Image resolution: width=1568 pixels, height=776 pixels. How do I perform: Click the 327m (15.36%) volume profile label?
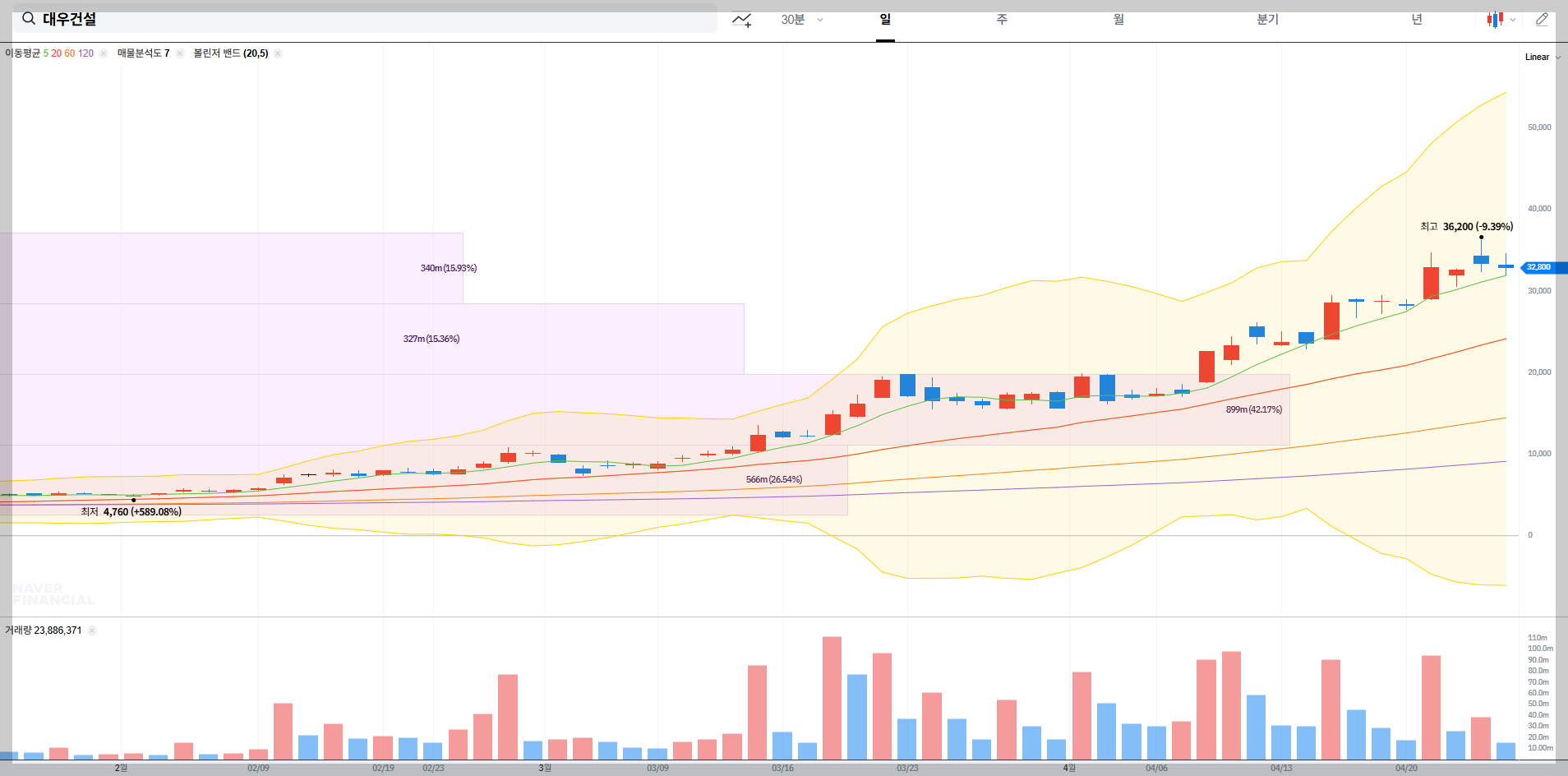tap(431, 339)
